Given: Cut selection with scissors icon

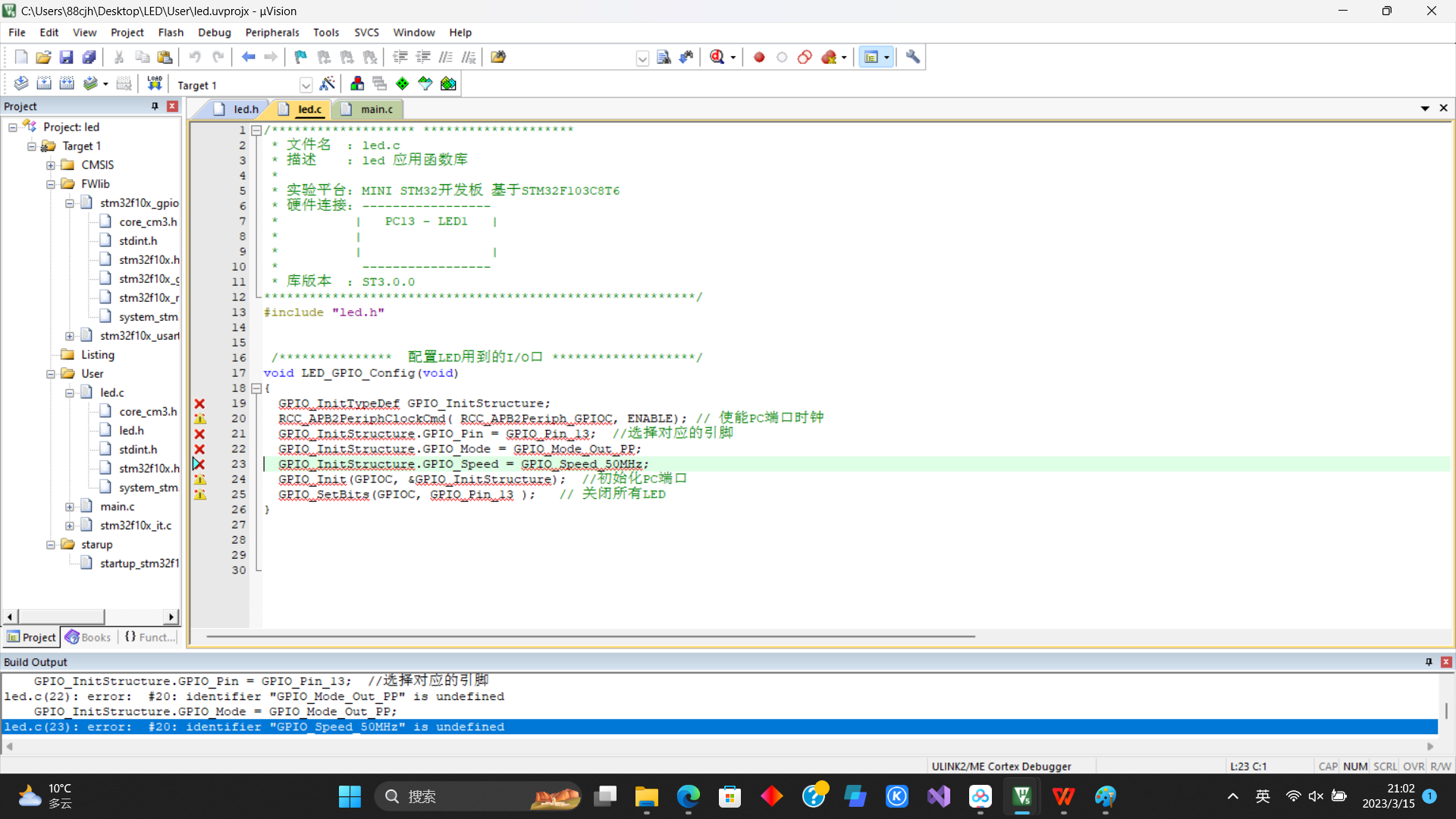Looking at the screenshot, I should tap(119, 57).
